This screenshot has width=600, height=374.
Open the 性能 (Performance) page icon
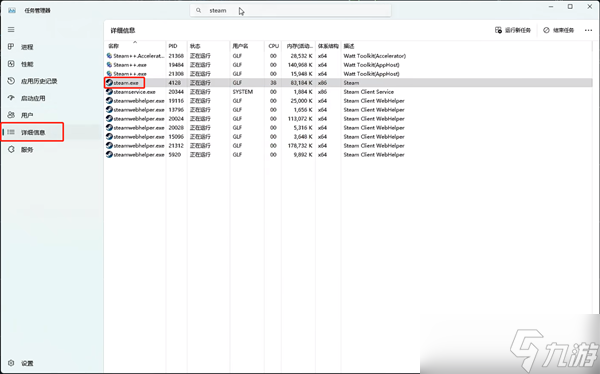click(11, 64)
